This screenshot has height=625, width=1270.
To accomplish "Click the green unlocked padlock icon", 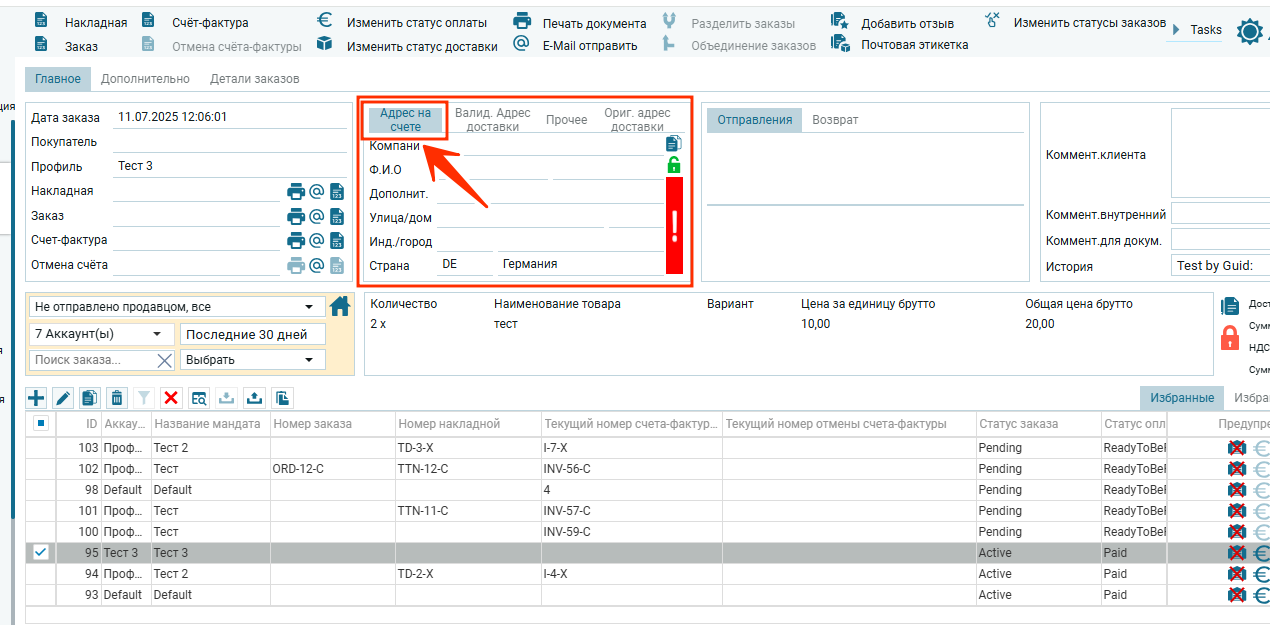I will (674, 165).
